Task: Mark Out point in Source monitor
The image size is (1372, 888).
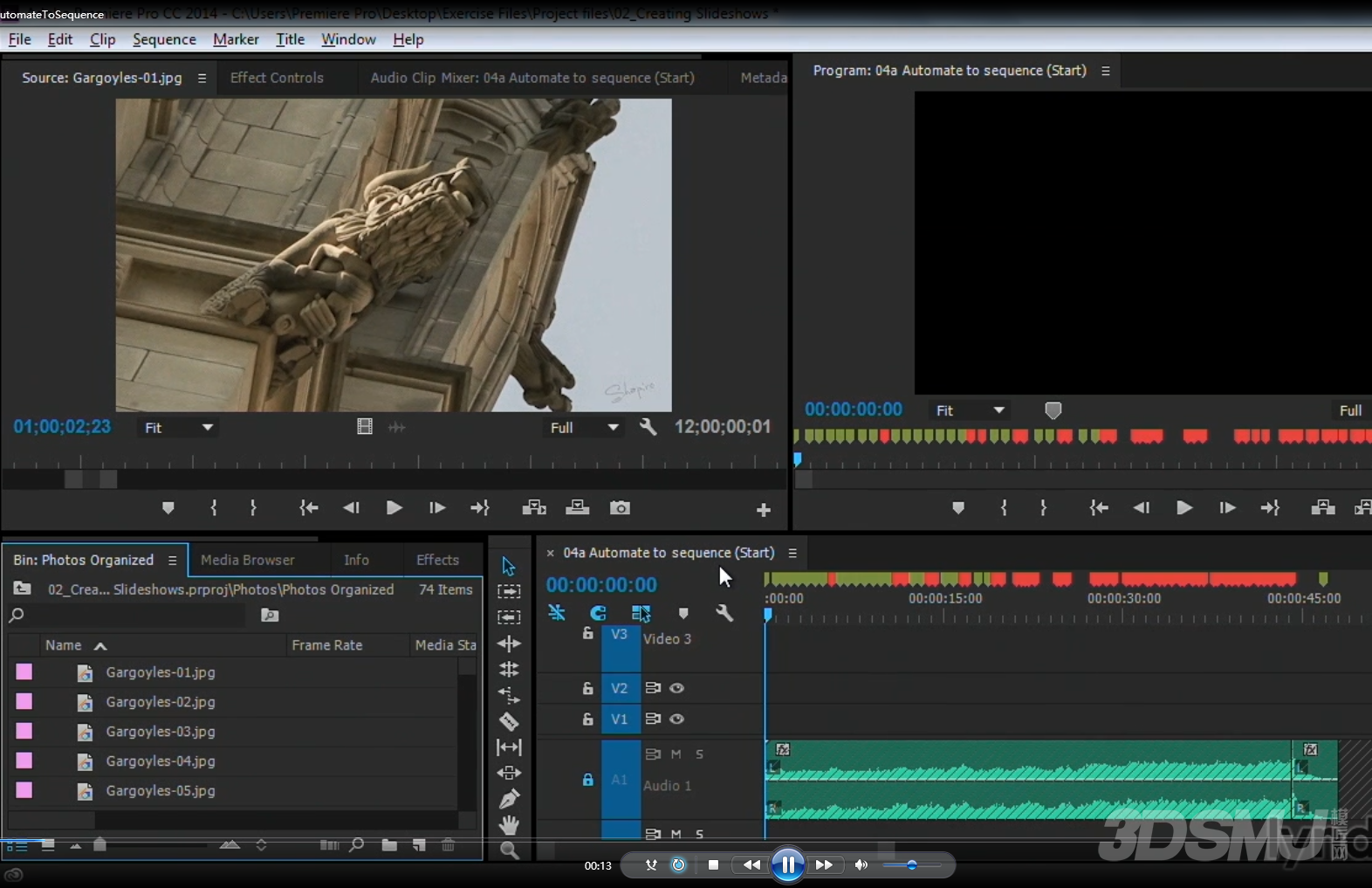Action: coord(253,507)
